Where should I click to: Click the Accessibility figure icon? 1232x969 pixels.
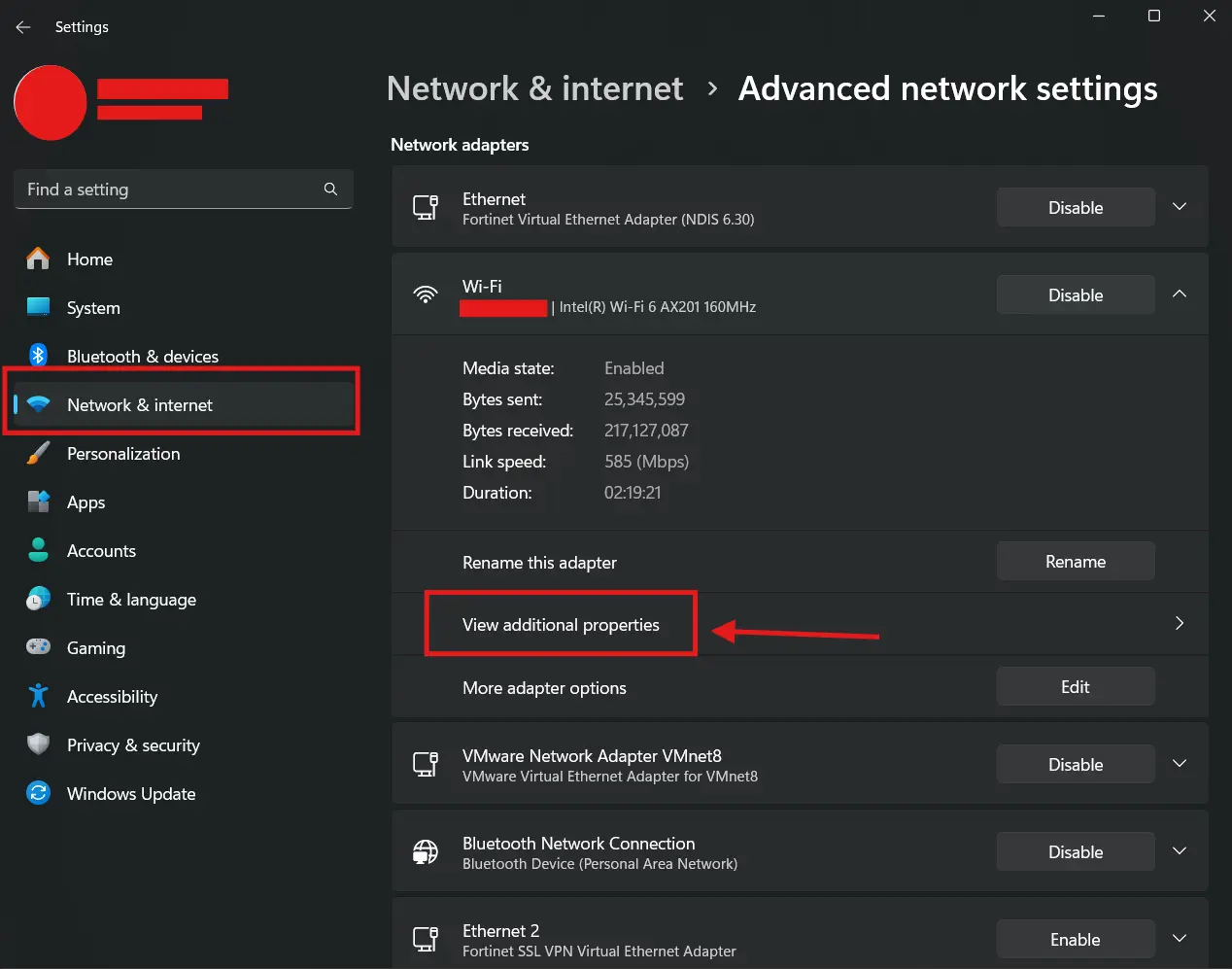coord(38,696)
